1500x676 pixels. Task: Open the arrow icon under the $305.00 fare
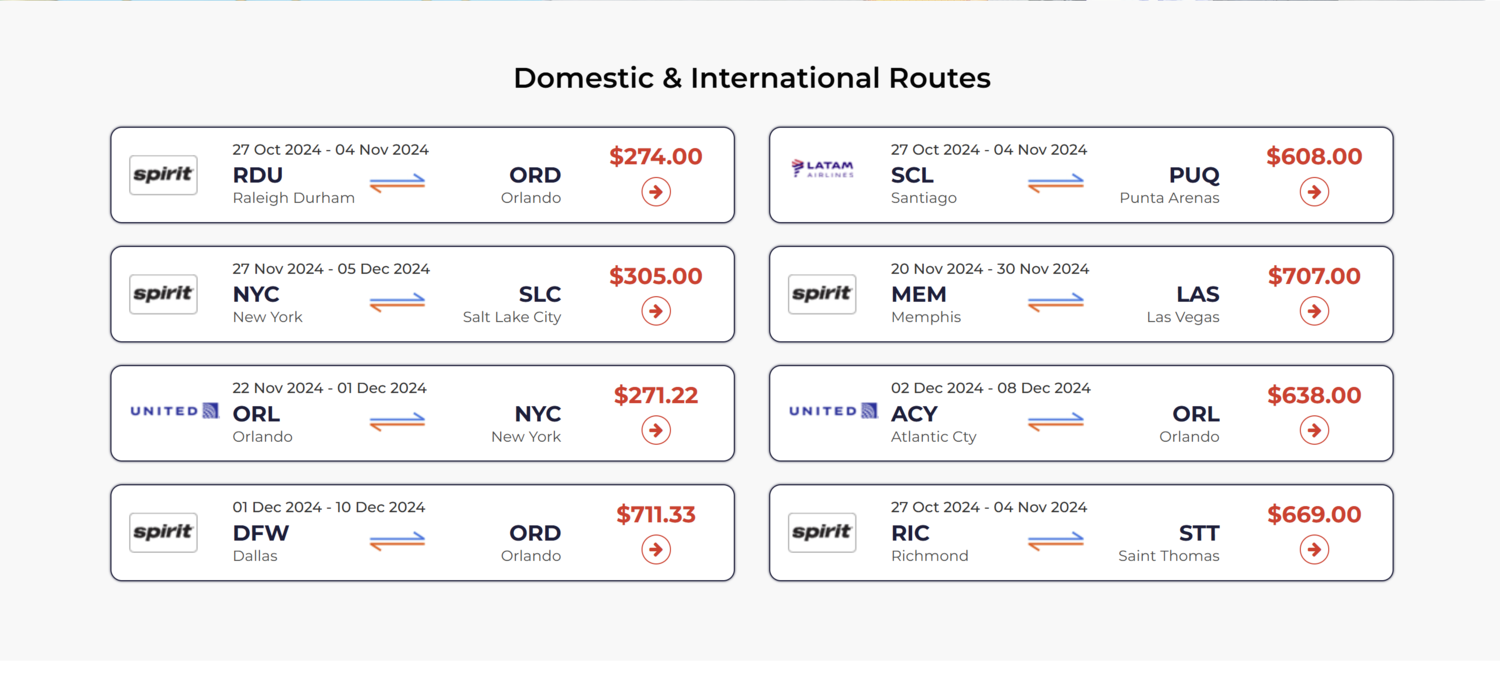coord(656,311)
